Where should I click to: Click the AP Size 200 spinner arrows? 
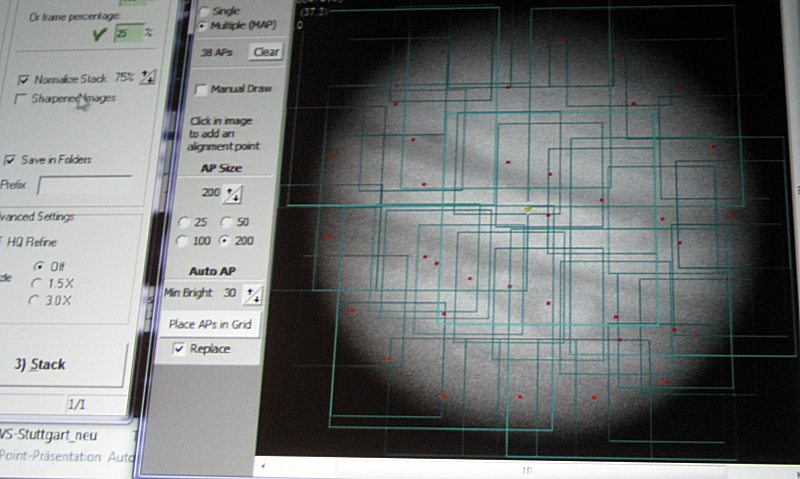point(233,193)
